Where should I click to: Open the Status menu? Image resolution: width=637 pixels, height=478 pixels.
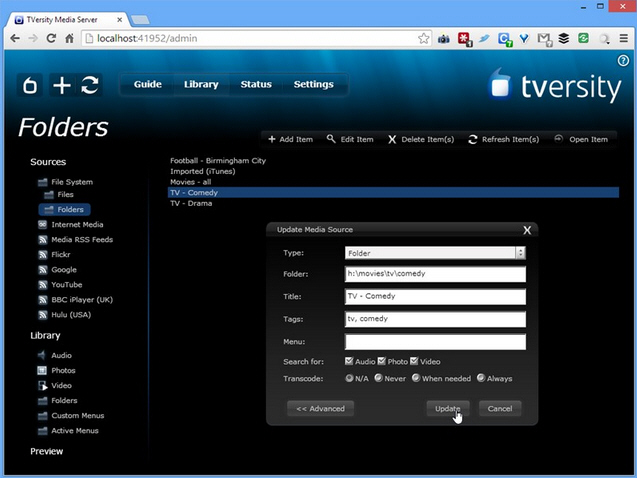pyautogui.click(x=256, y=84)
